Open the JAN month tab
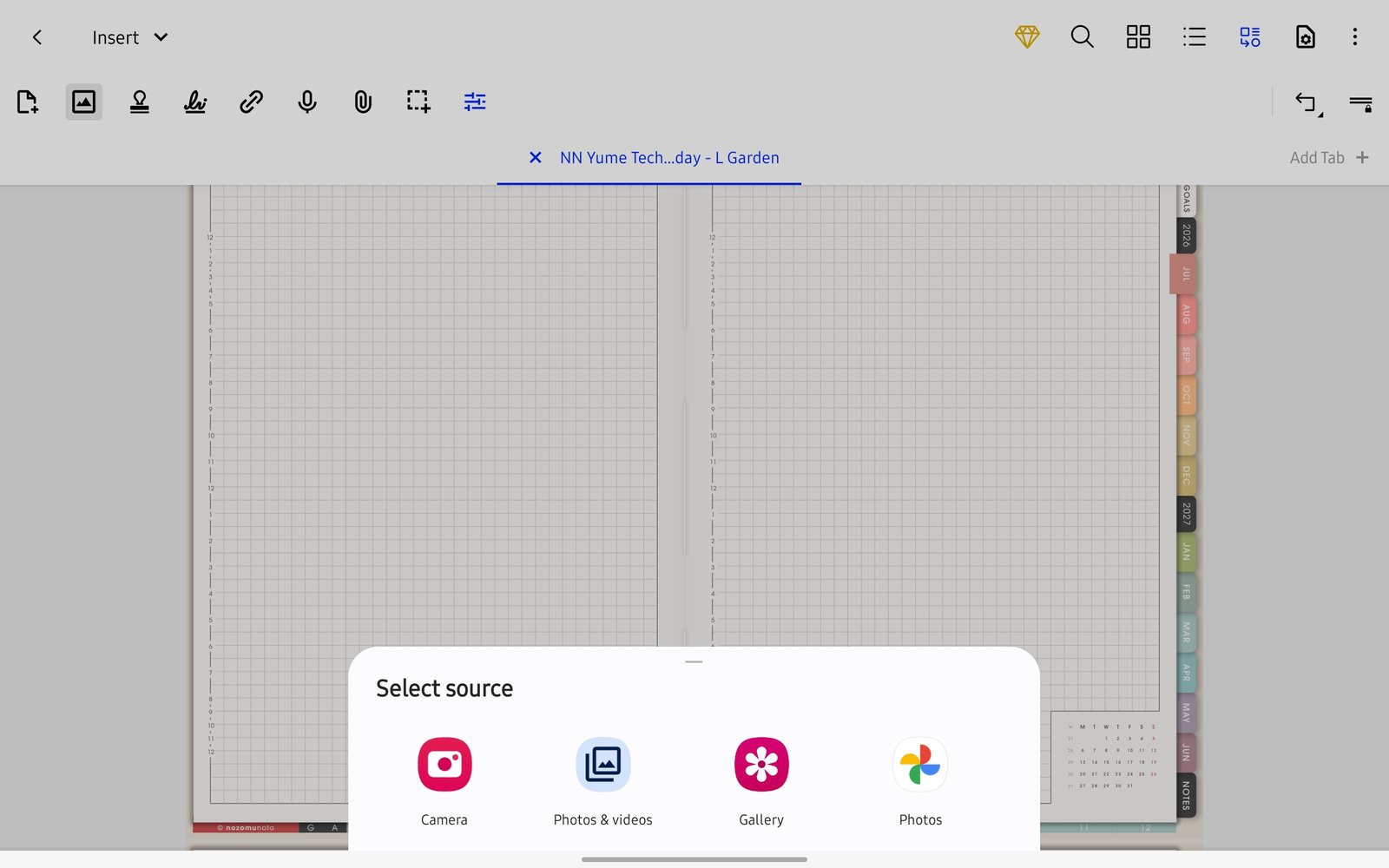The width and height of the screenshot is (1389, 868). pyautogui.click(x=1186, y=552)
